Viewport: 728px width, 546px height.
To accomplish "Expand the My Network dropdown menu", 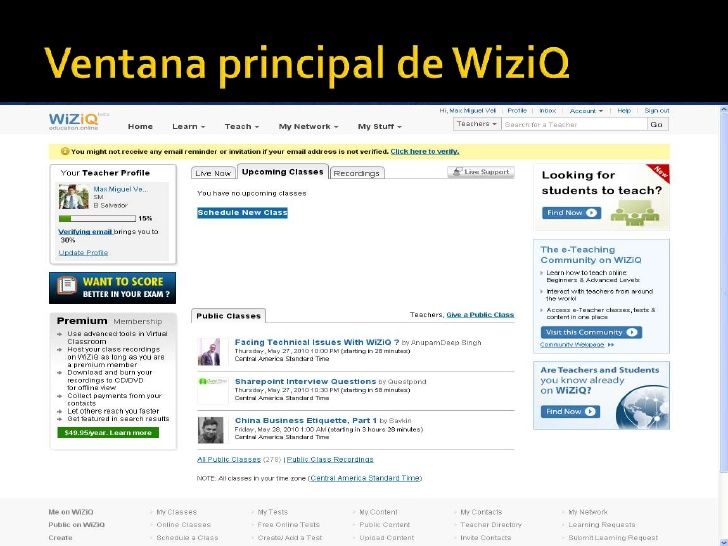I will [x=308, y=126].
